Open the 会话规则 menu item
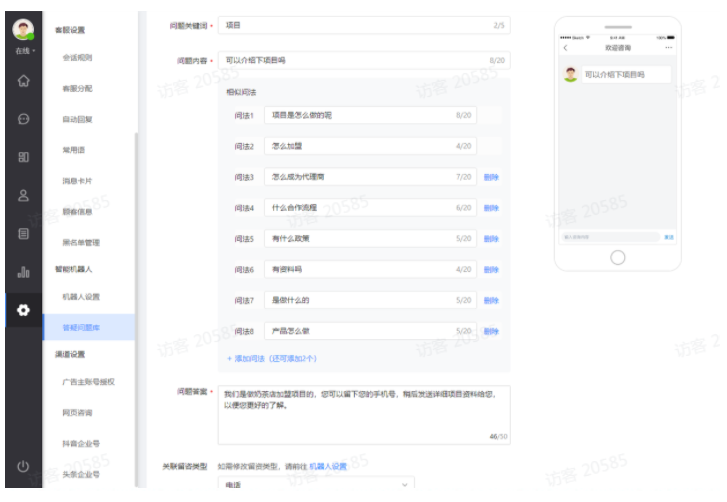 [x=77, y=57]
